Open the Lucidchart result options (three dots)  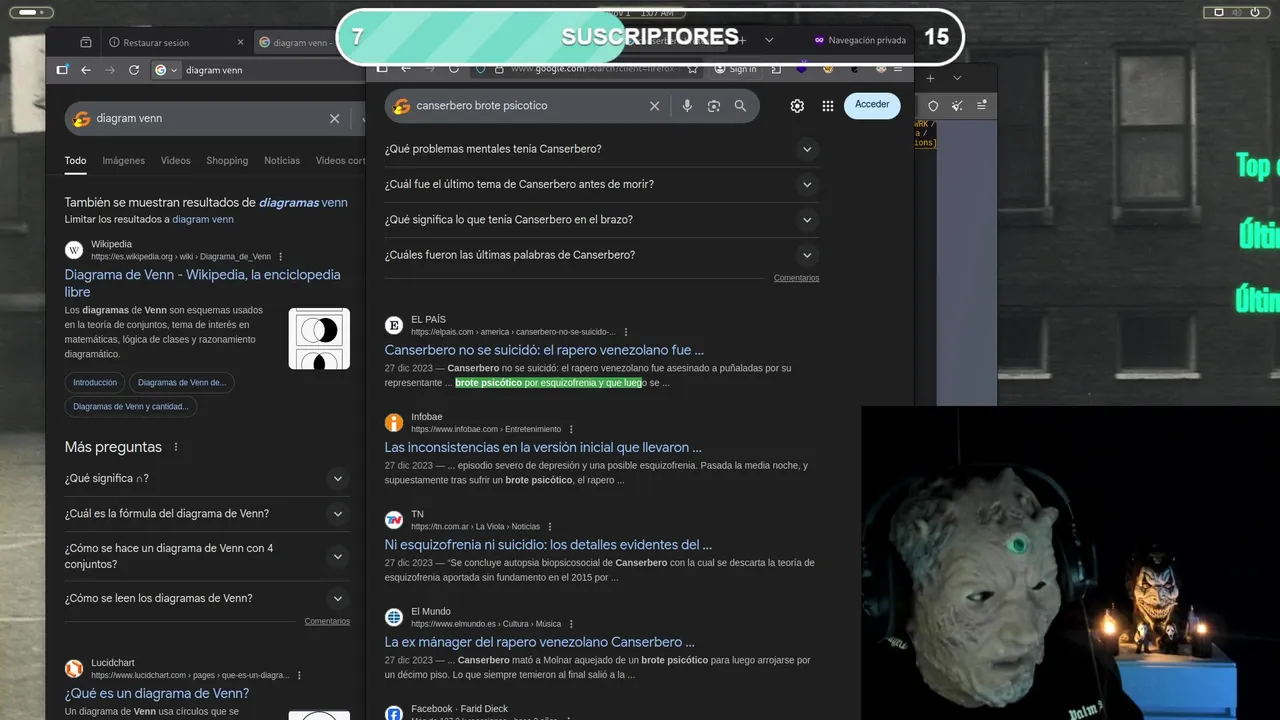(299, 675)
